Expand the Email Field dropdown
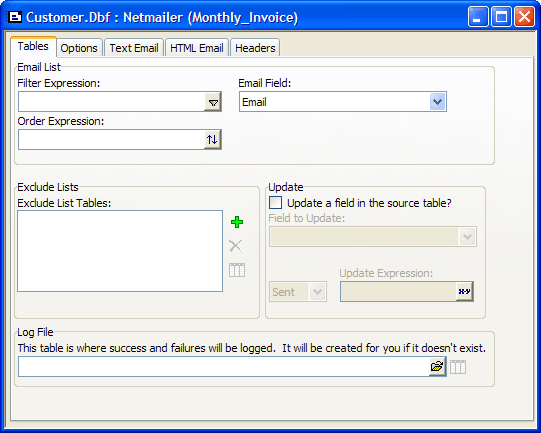This screenshot has height=433, width=541. (x=437, y=102)
